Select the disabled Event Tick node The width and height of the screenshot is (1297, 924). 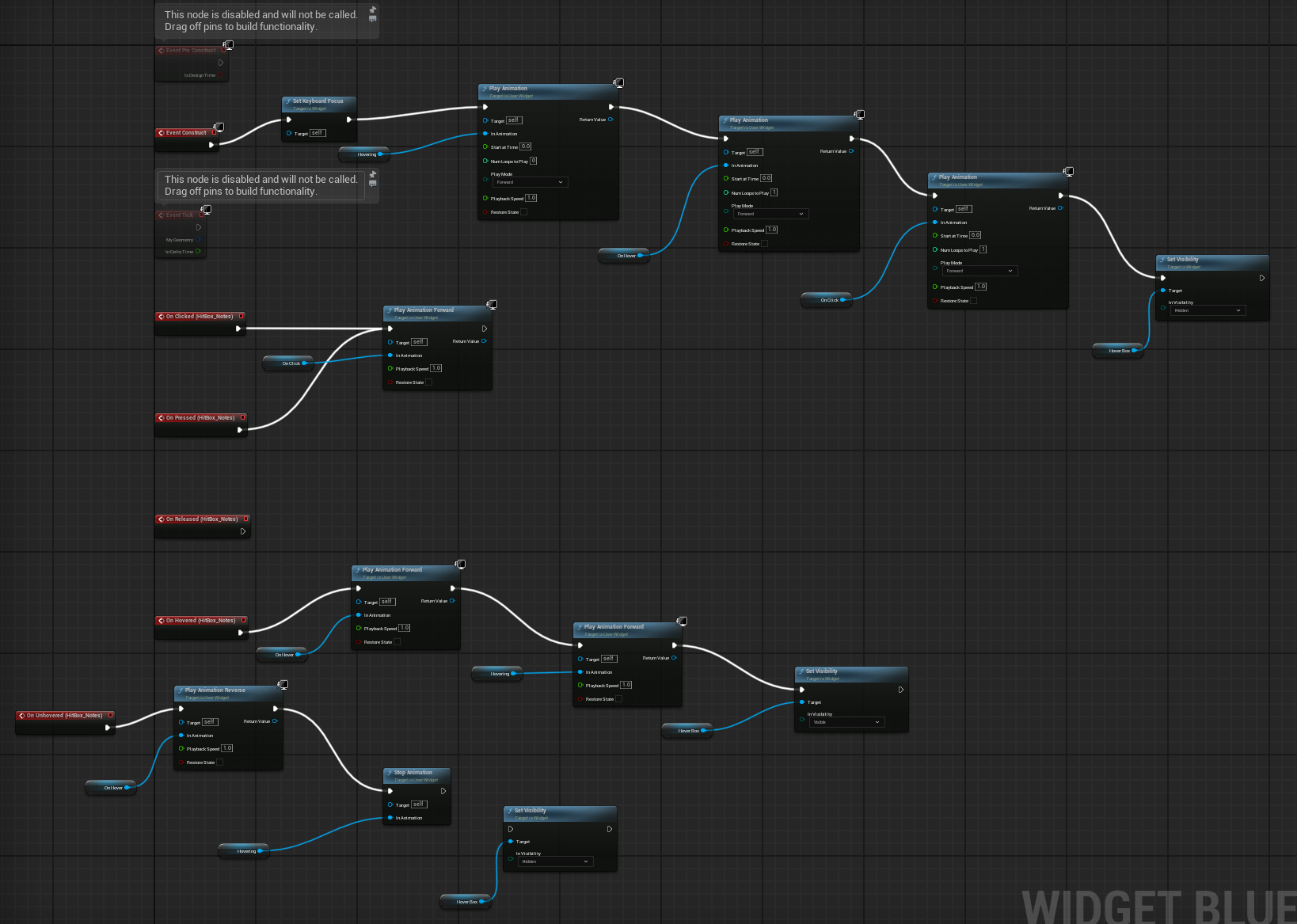pos(181,234)
